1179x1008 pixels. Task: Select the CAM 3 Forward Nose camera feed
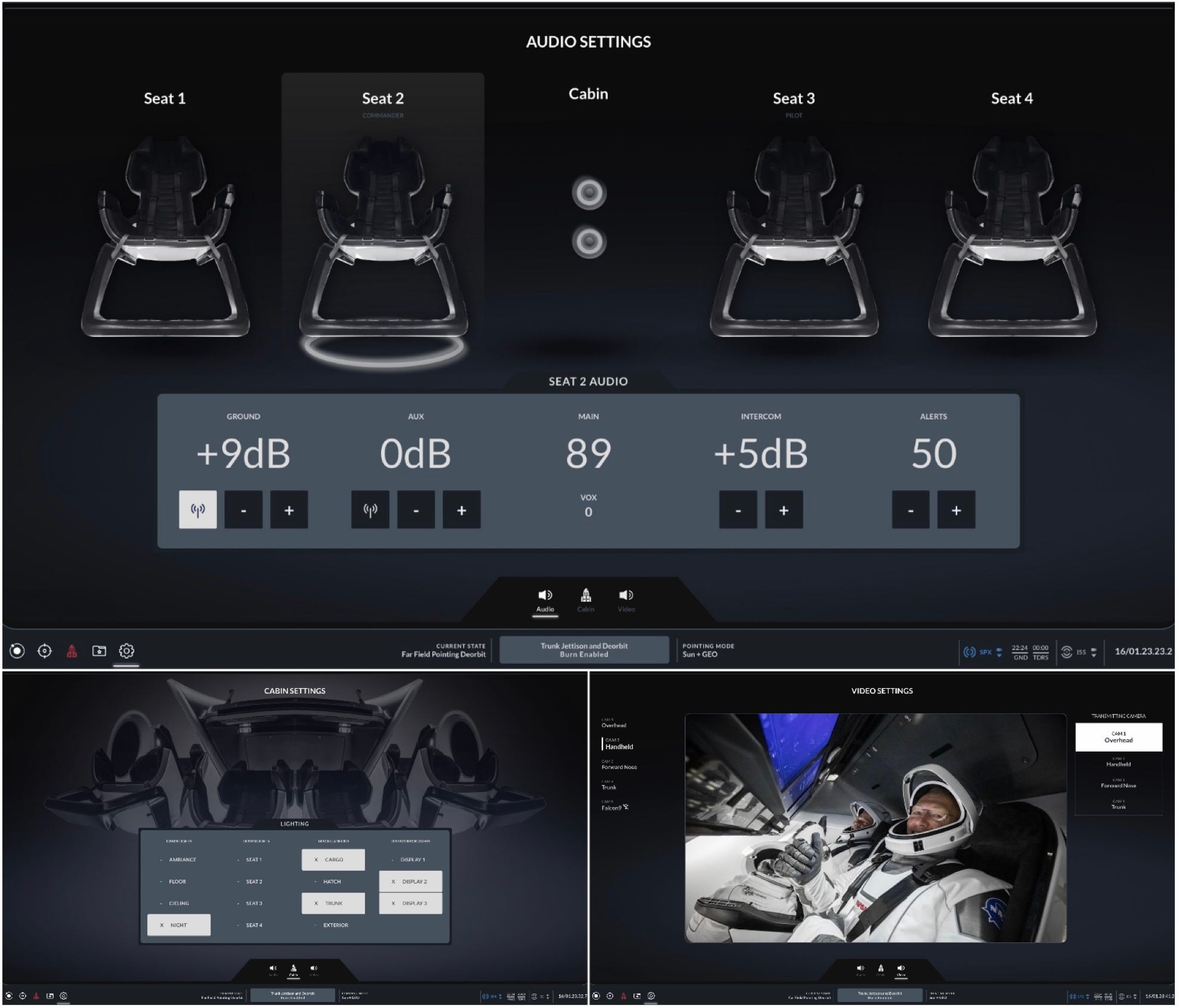click(x=621, y=766)
